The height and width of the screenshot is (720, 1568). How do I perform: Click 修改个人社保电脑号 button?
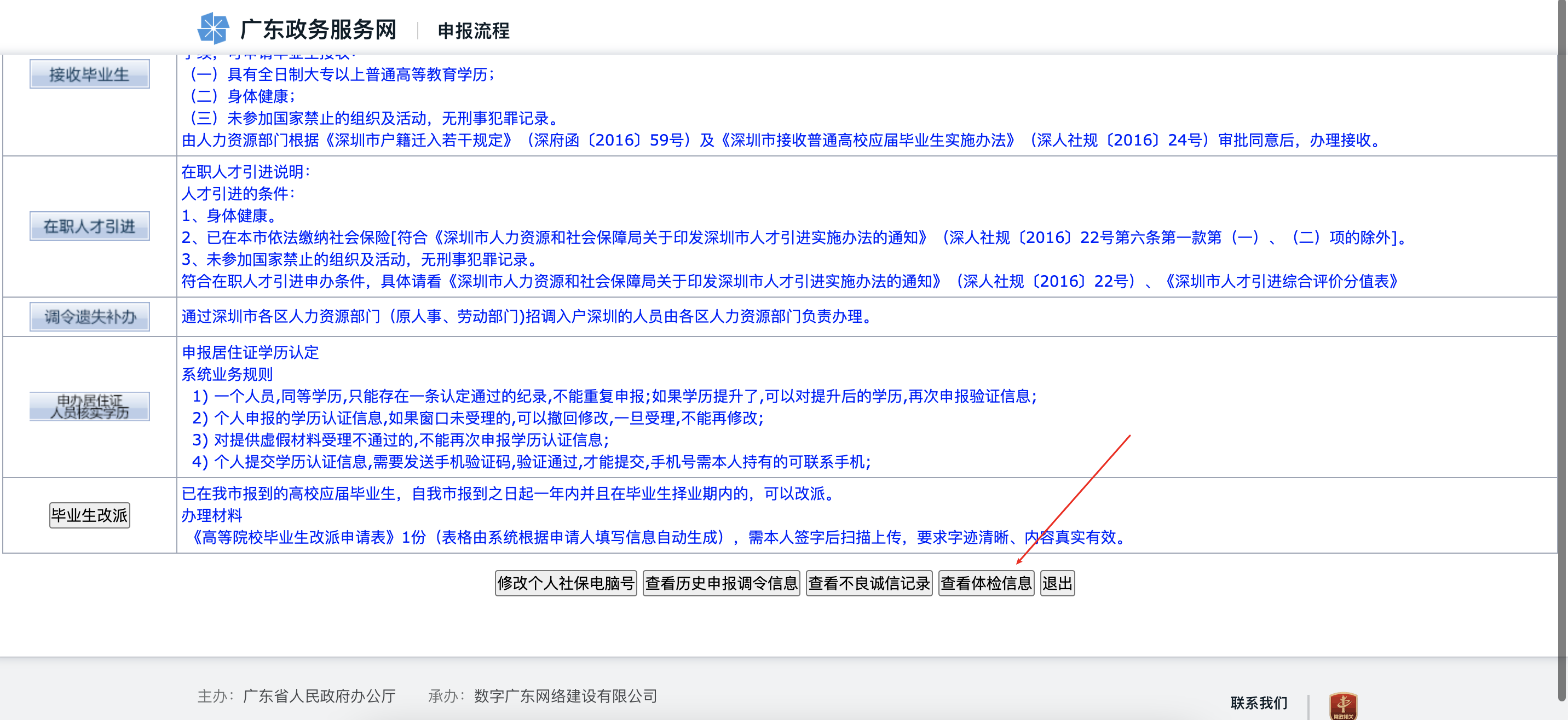[565, 583]
